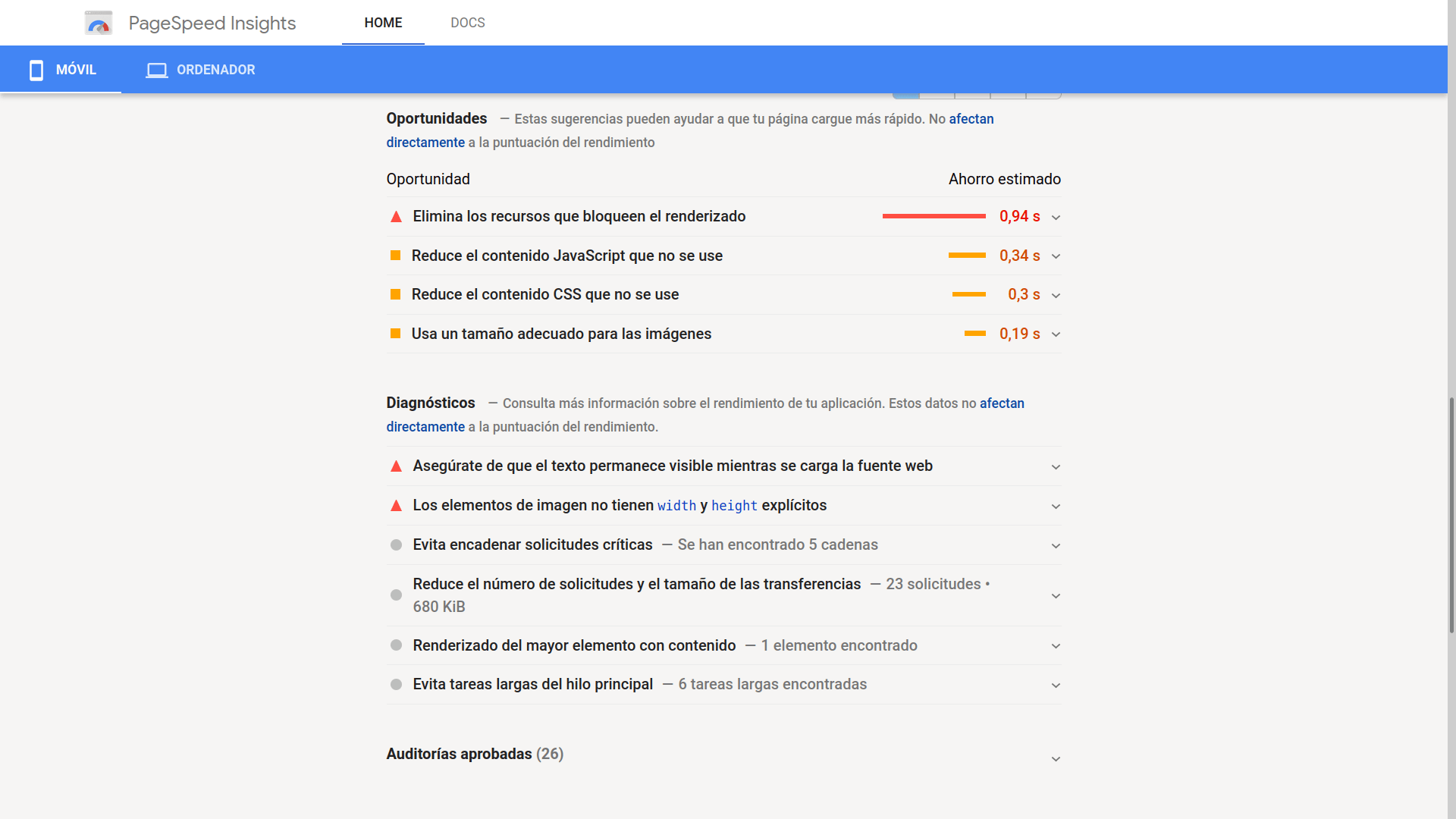Click the orange savings bar for 0,34 s
The height and width of the screenshot is (819, 1456).
click(x=967, y=256)
